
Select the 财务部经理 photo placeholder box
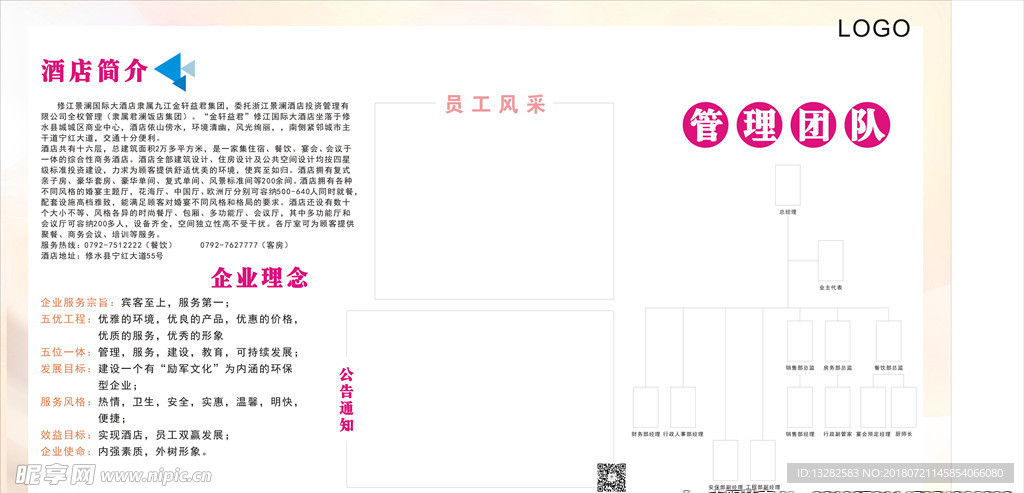click(646, 407)
